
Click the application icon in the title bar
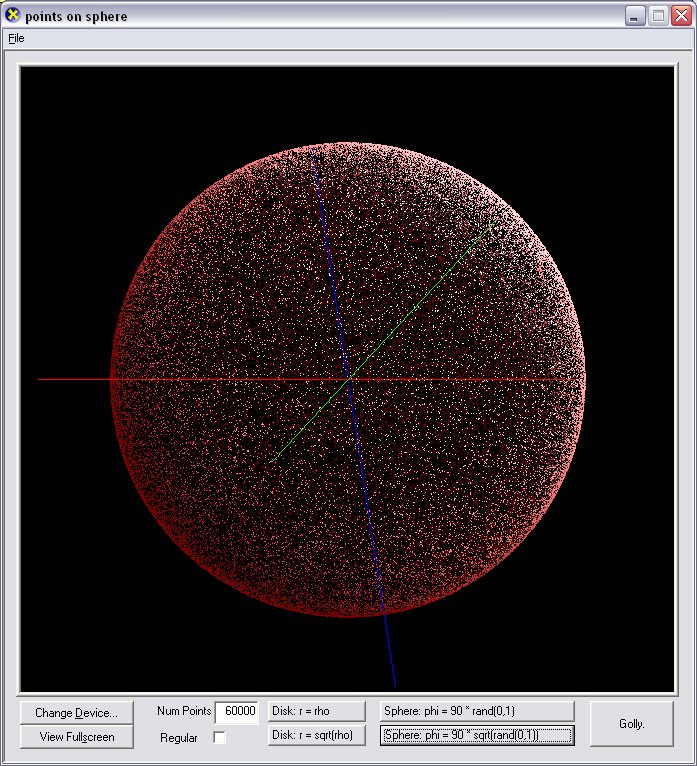13,15
